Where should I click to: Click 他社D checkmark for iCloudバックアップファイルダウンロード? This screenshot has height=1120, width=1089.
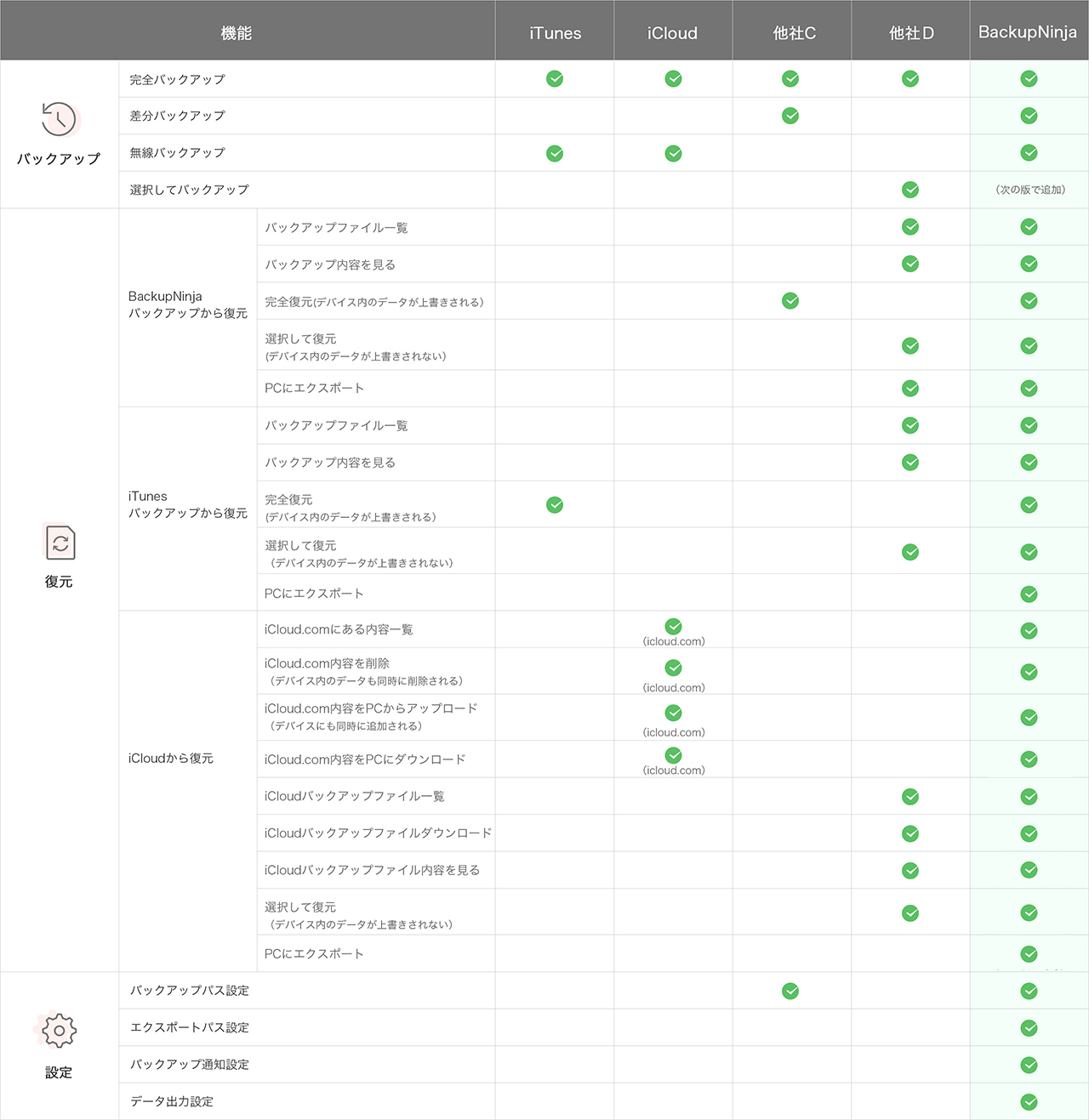(910, 833)
